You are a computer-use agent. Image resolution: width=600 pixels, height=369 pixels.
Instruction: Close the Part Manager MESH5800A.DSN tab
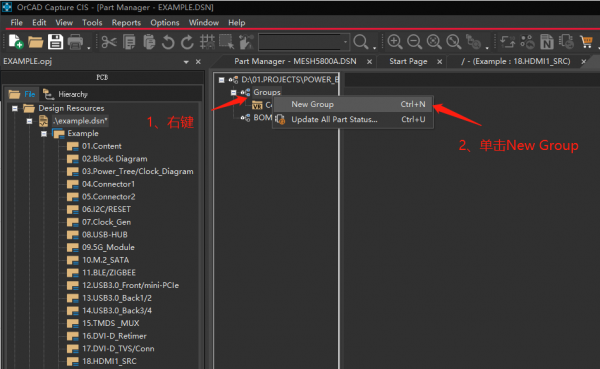369,62
